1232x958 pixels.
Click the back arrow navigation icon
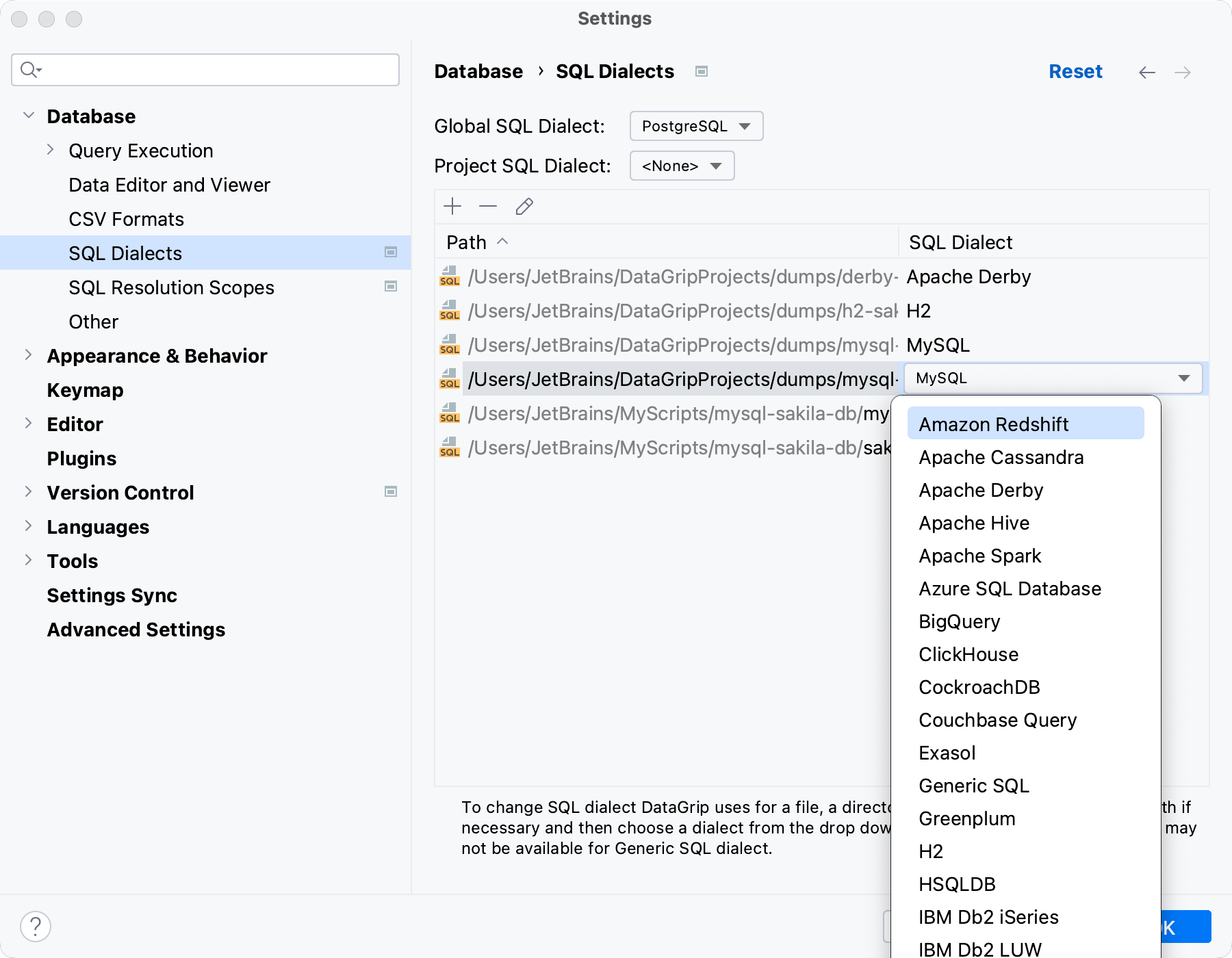point(1147,73)
